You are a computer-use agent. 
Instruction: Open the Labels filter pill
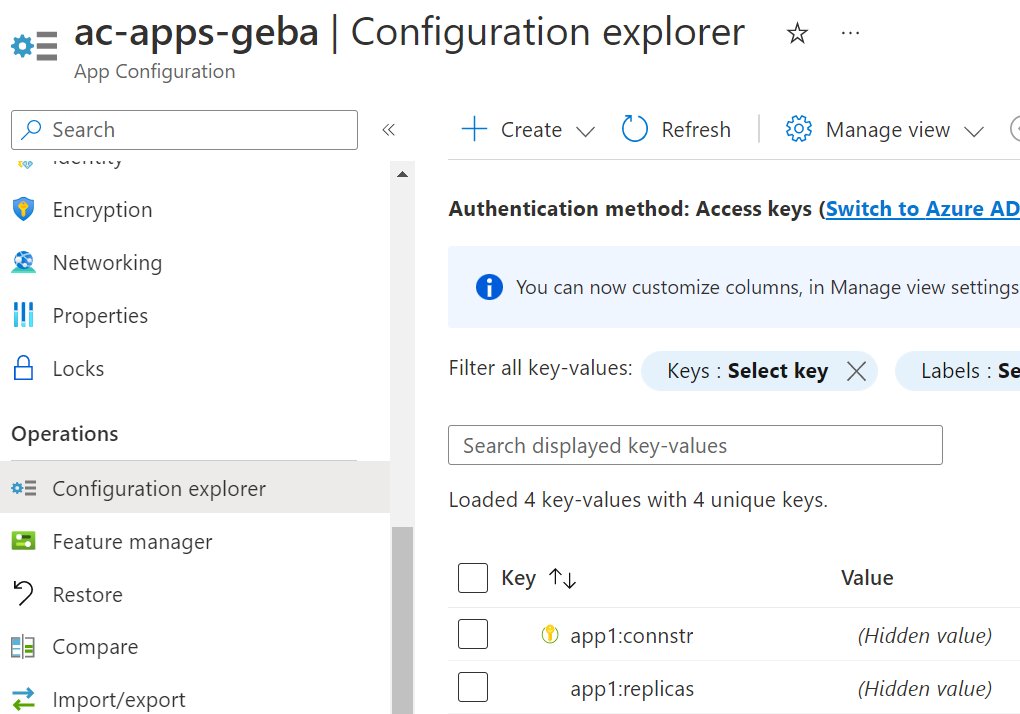point(958,371)
